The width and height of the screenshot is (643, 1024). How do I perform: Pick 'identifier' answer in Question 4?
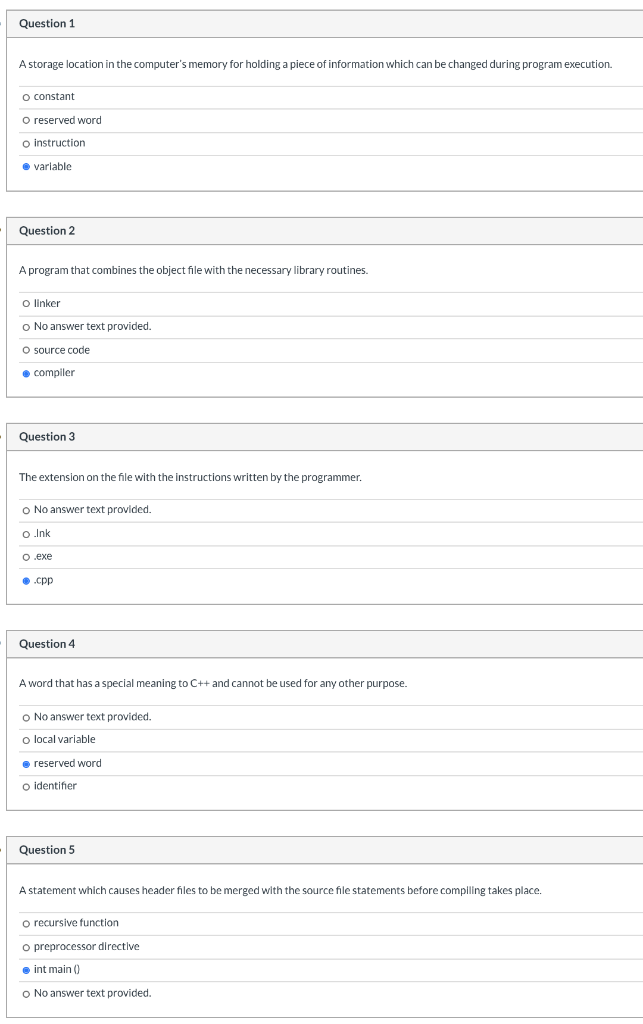tap(26, 787)
